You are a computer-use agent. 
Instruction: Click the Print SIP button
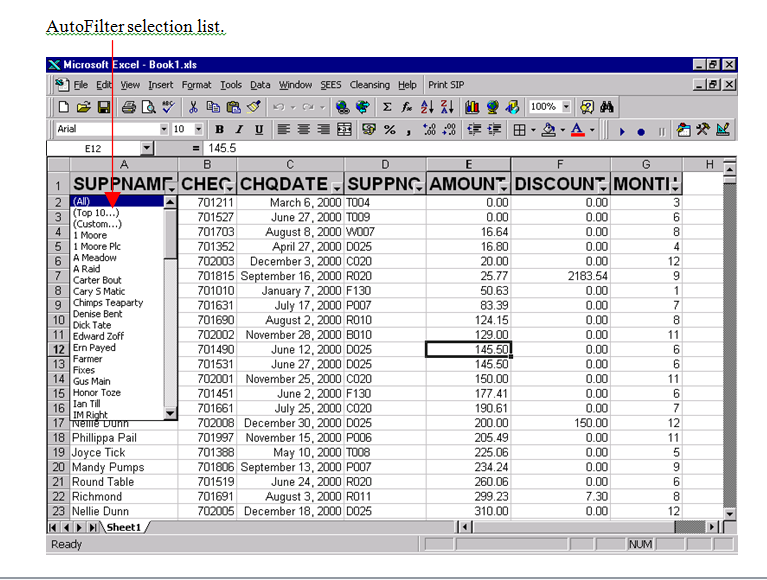pyautogui.click(x=446, y=85)
